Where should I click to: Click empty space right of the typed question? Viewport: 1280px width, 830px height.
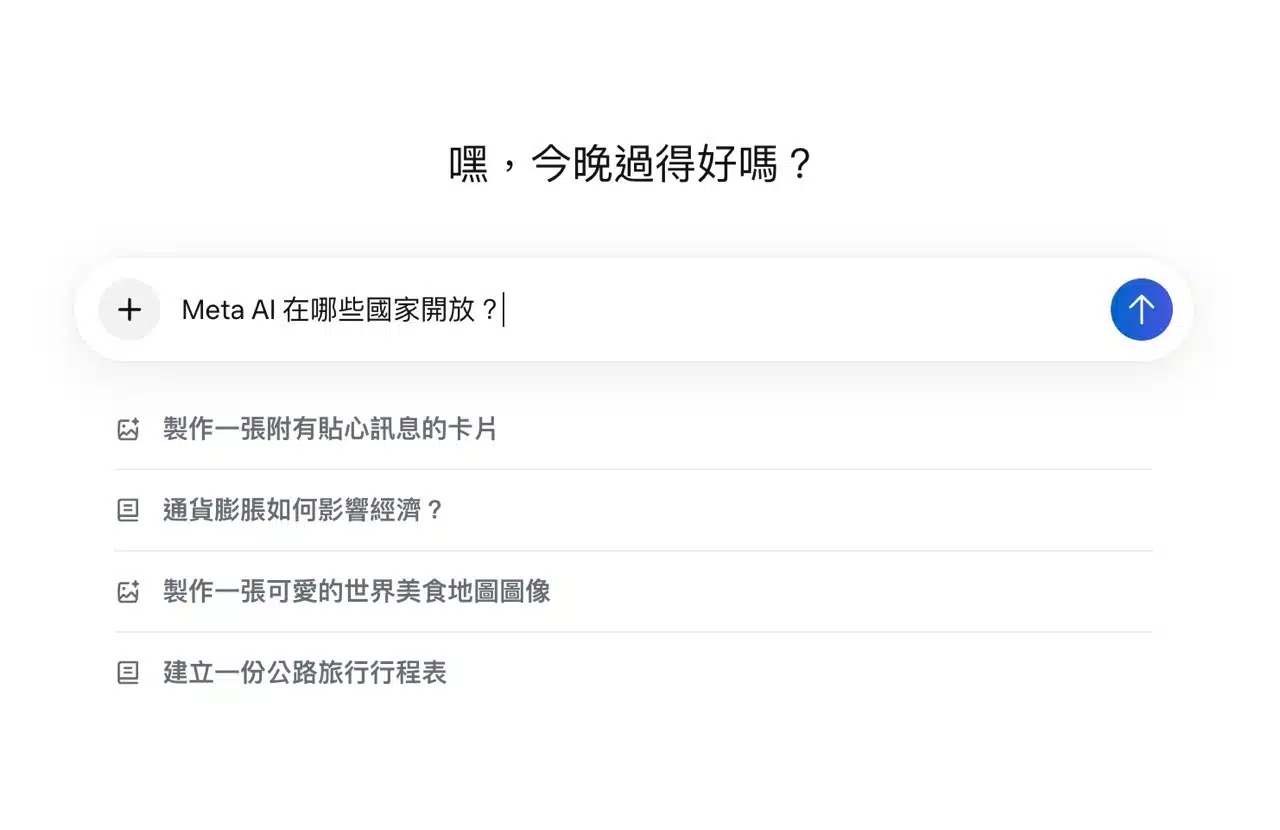pyautogui.click(x=800, y=310)
